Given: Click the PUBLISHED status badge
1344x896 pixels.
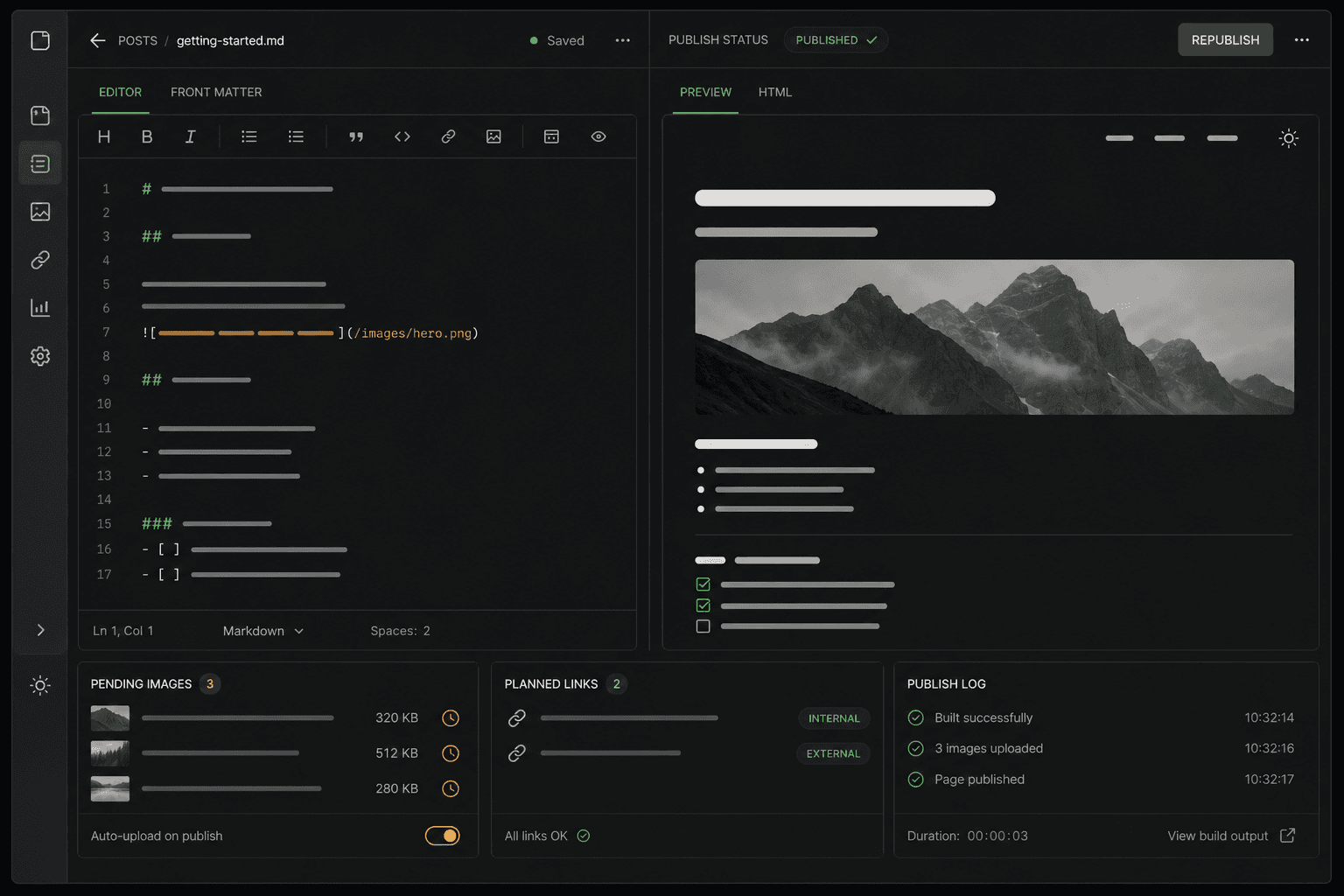Looking at the screenshot, I should (836, 40).
